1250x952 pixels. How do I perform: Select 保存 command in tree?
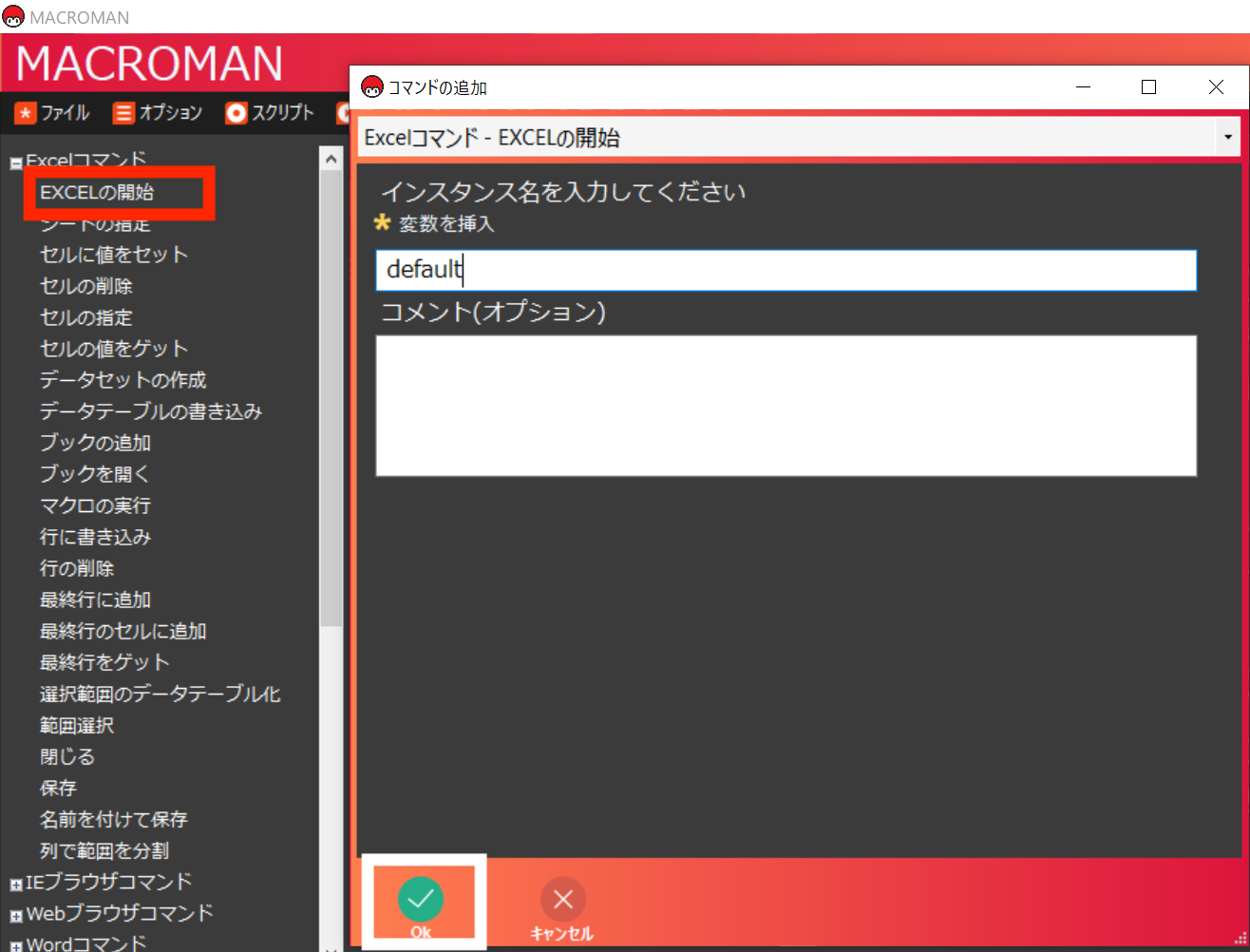(58, 788)
